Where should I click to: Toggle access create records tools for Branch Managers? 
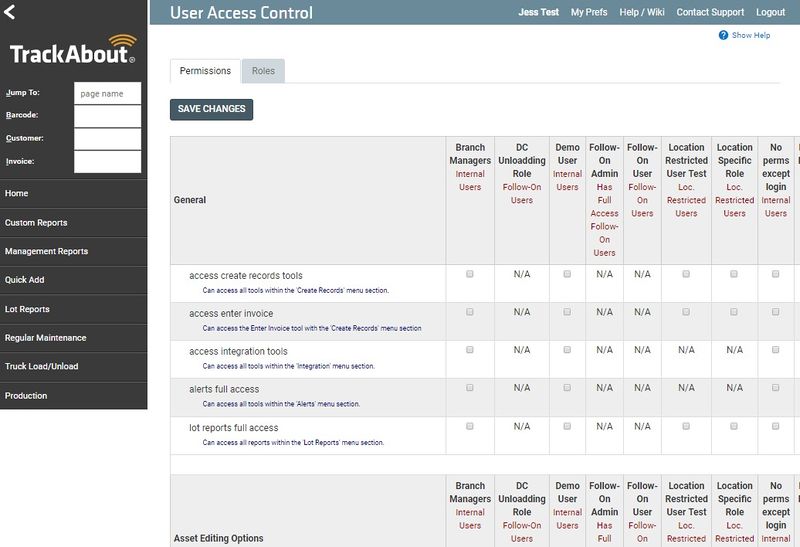click(469, 274)
